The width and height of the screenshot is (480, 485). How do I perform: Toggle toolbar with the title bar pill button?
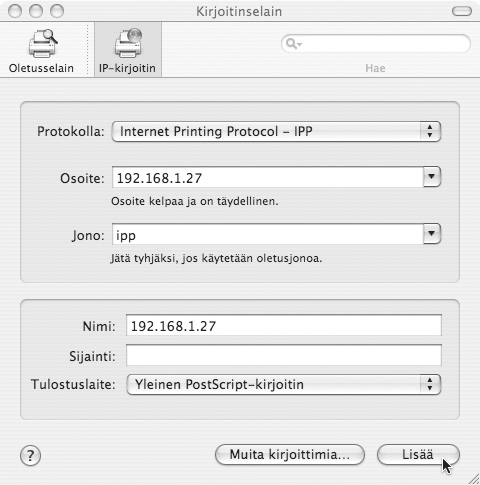[462, 11]
